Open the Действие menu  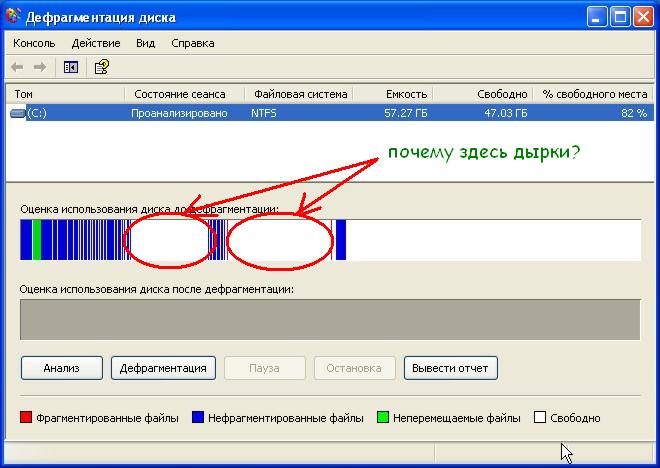pyautogui.click(x=96, y=43)
